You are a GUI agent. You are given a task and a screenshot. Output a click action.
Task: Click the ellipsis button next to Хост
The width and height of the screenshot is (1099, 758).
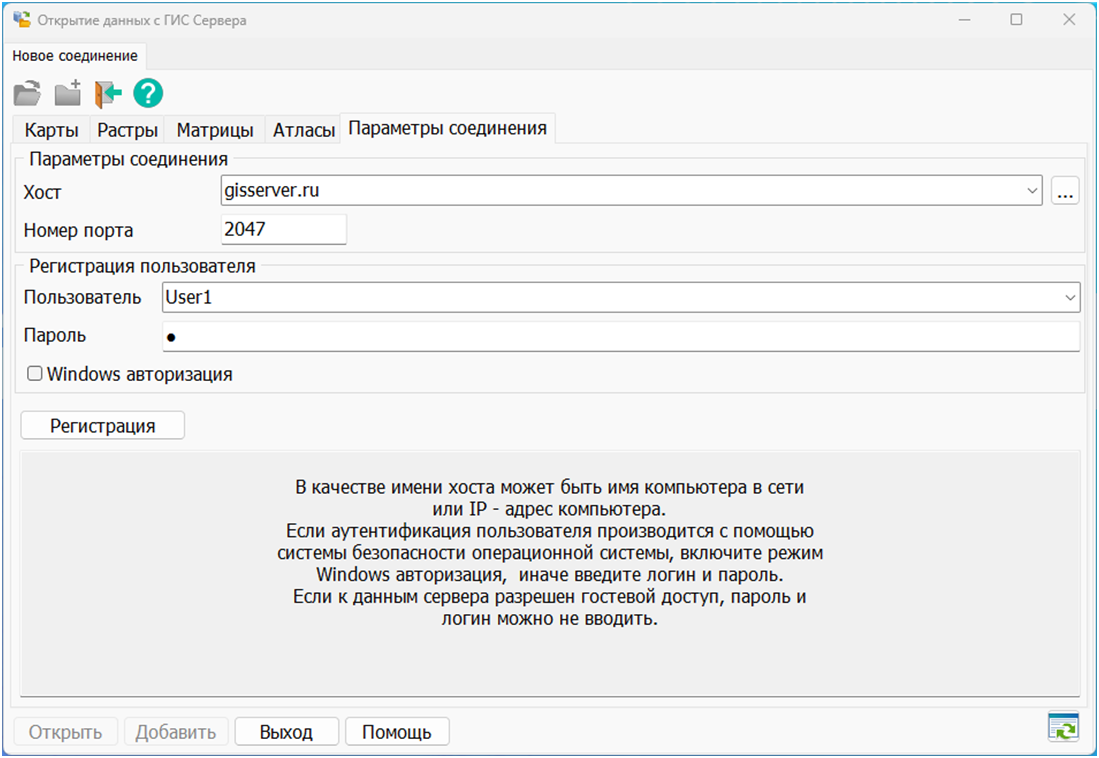(x=1065, y=190)
